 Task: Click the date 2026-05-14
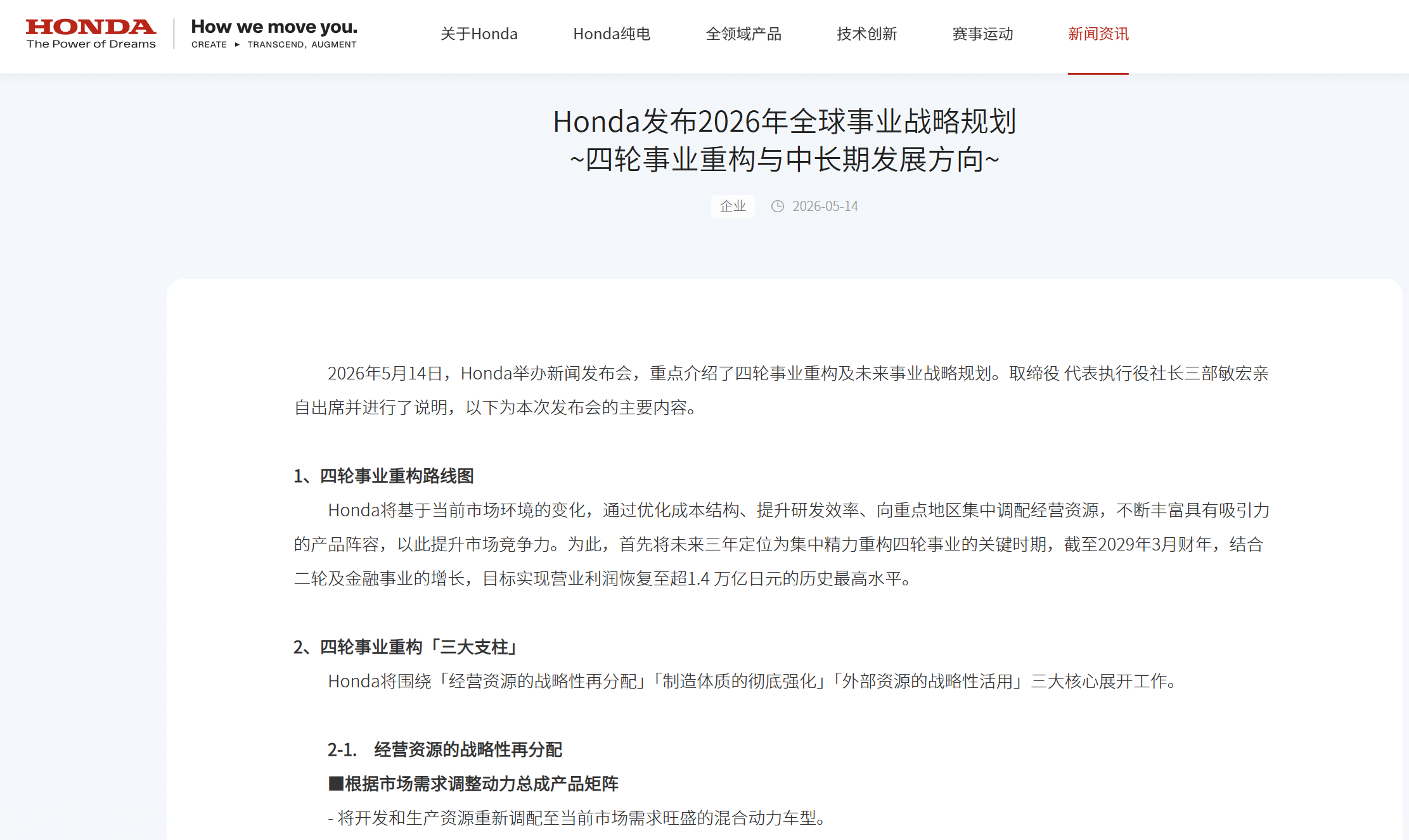[x=825, y=206]
